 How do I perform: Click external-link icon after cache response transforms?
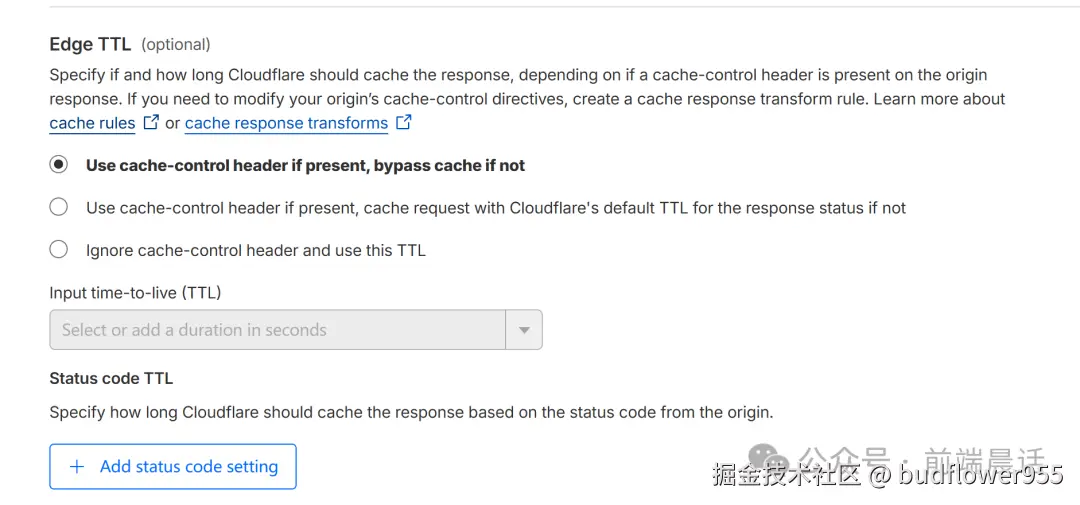point(404,123)
